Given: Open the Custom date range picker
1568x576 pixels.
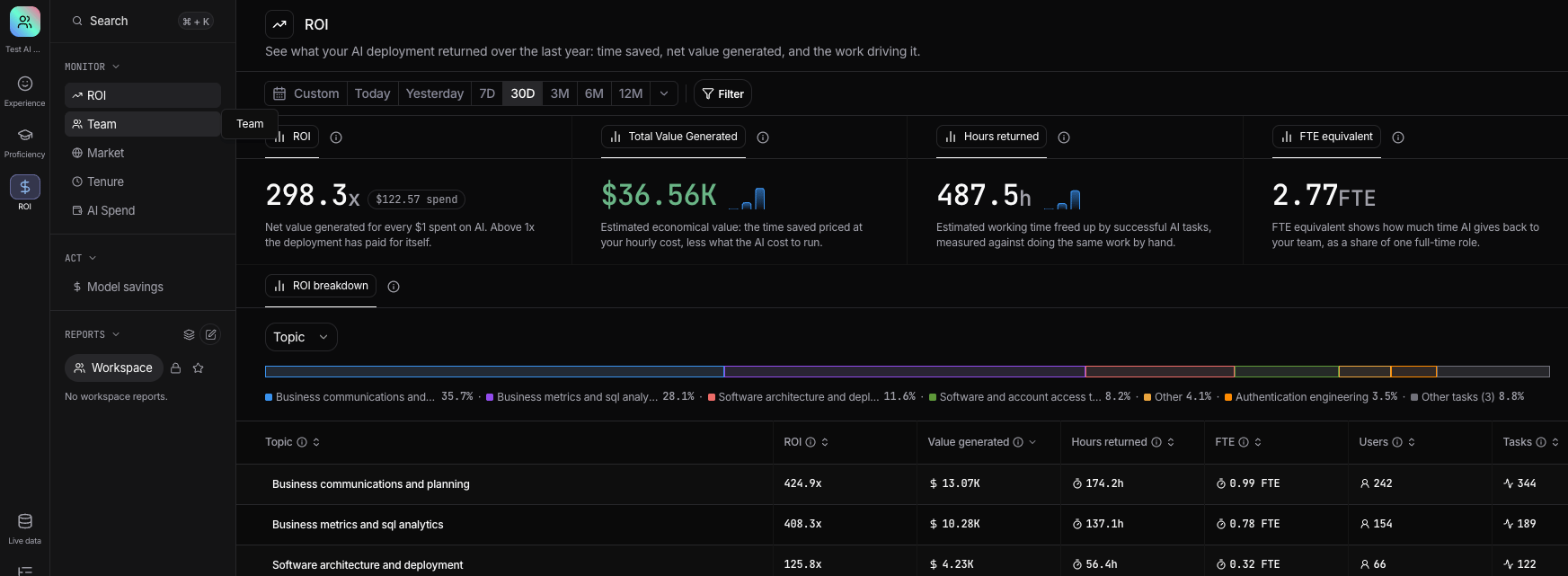Looking at the screenshot, I should pos(306,93).
